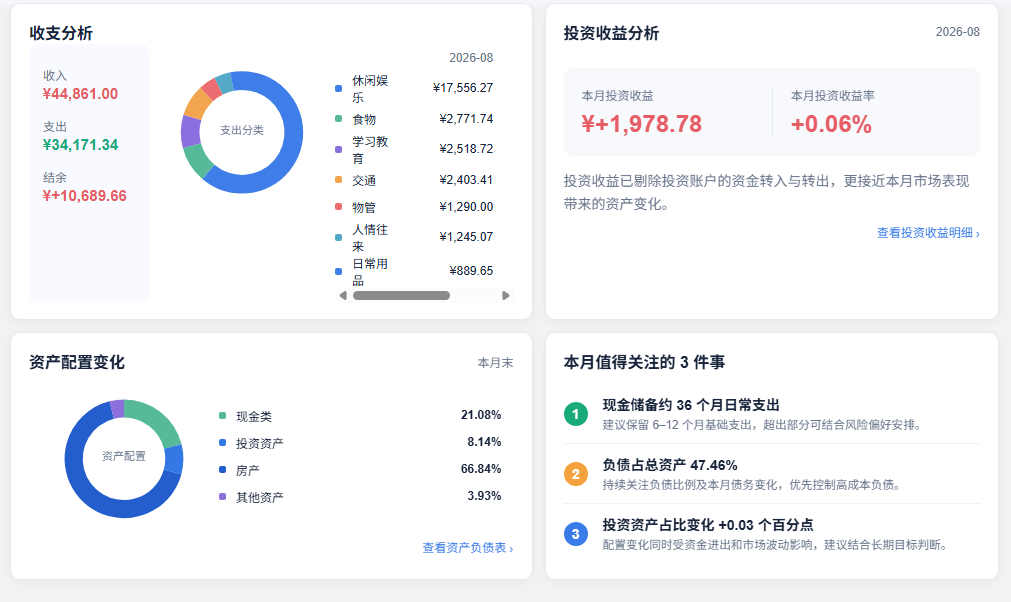The image size is (1011, 602).
Task: Click the 物管 legend color dot
Action: (x=339, y=207)
